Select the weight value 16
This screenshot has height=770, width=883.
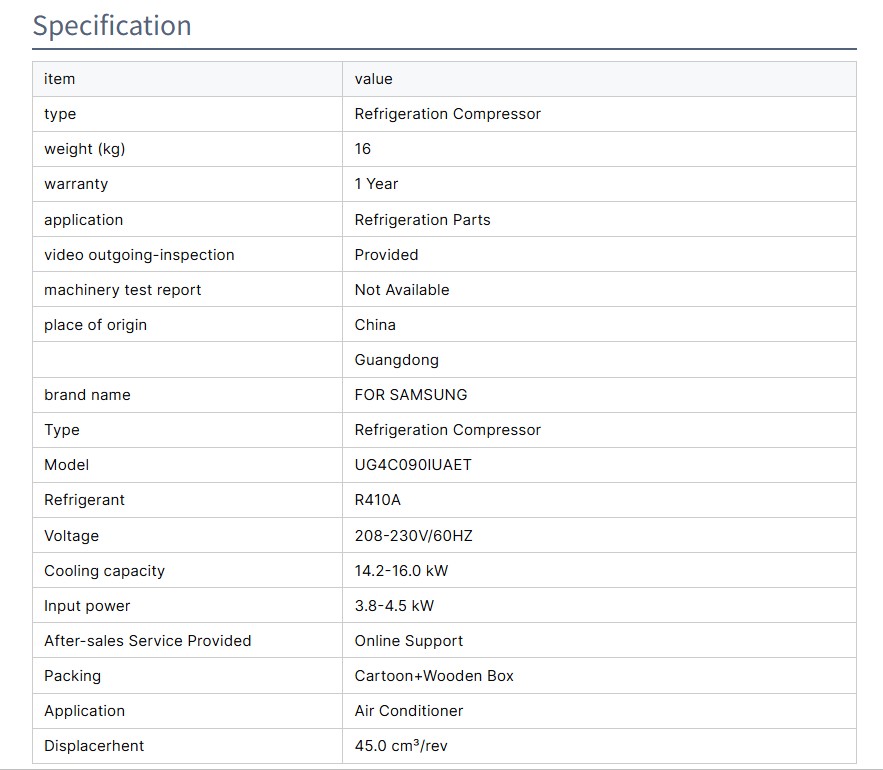pyautogui.click(x=362, y=149)
